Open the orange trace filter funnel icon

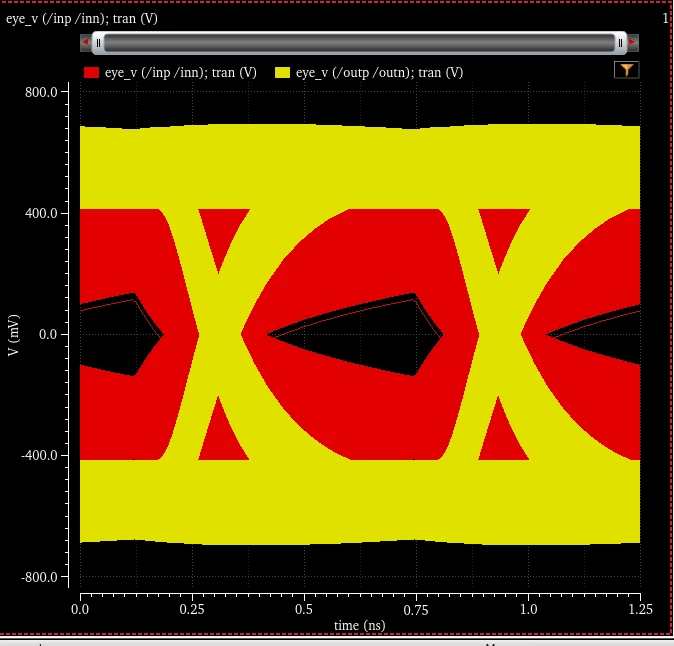click(x=626, y=70)
